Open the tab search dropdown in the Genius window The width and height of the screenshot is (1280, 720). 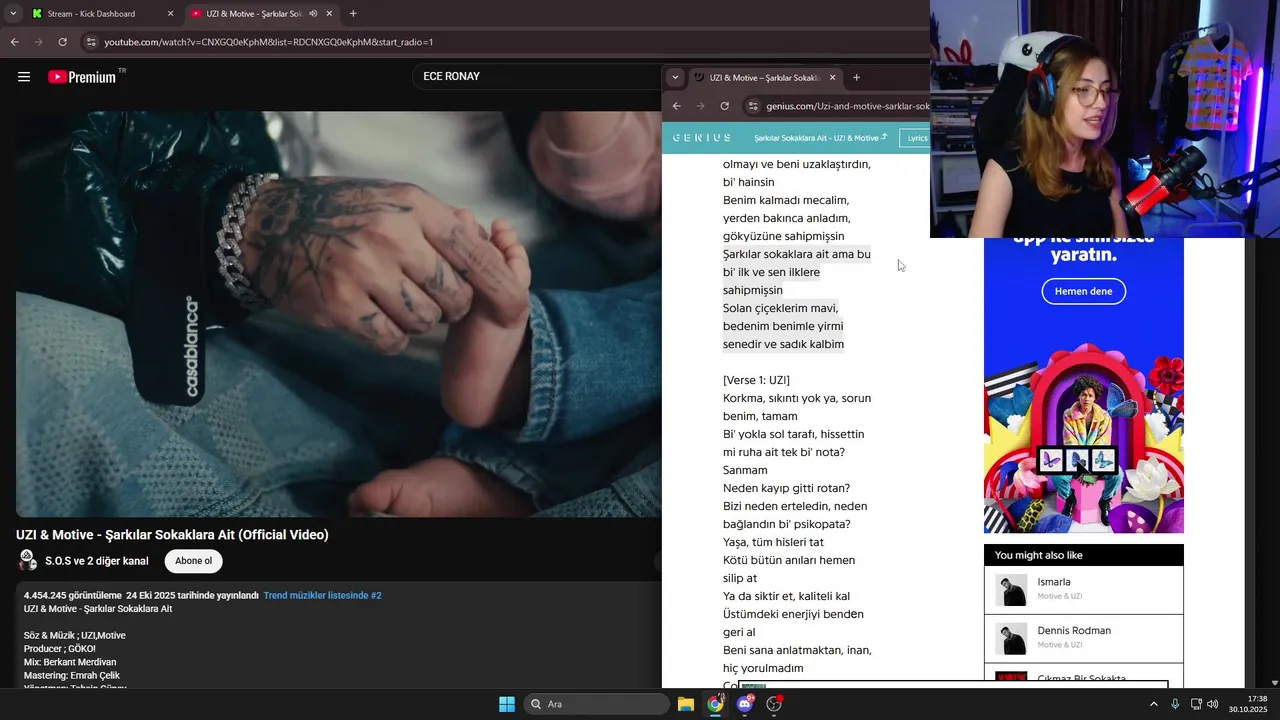click(675, 77)
